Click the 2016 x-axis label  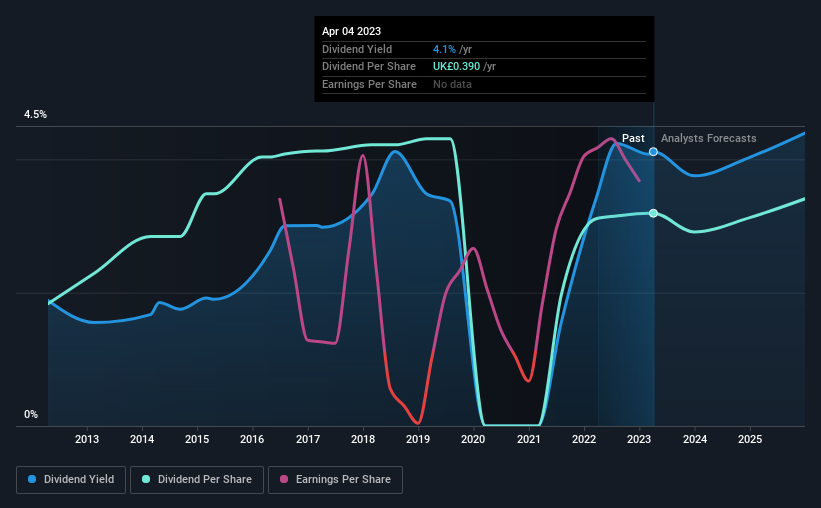tap(252, 439)
